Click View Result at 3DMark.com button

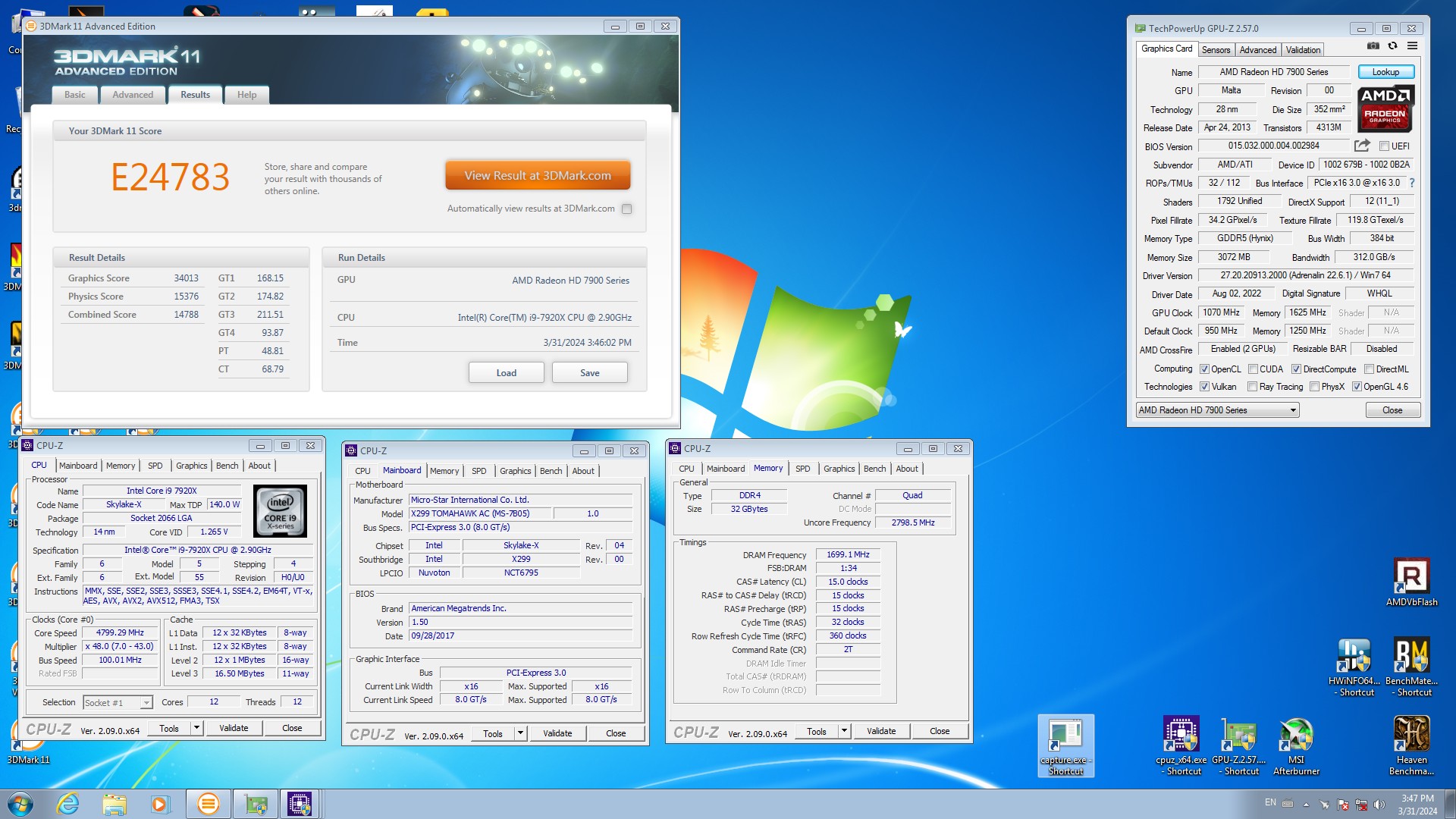(538, 175)
